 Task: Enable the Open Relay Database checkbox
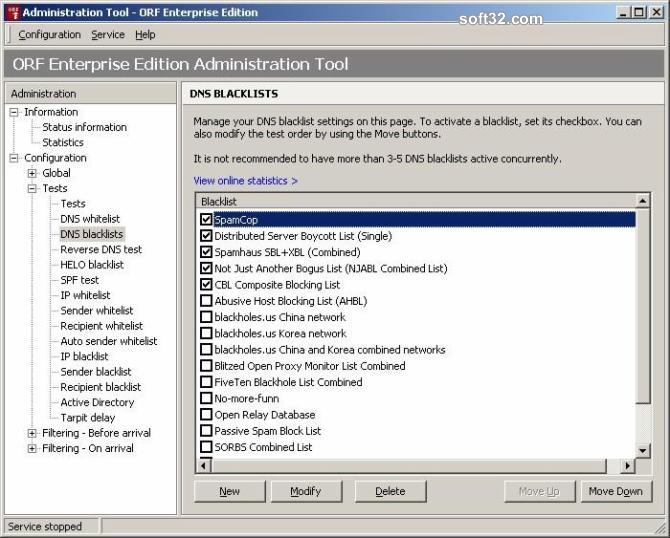(x=206, y=415)
